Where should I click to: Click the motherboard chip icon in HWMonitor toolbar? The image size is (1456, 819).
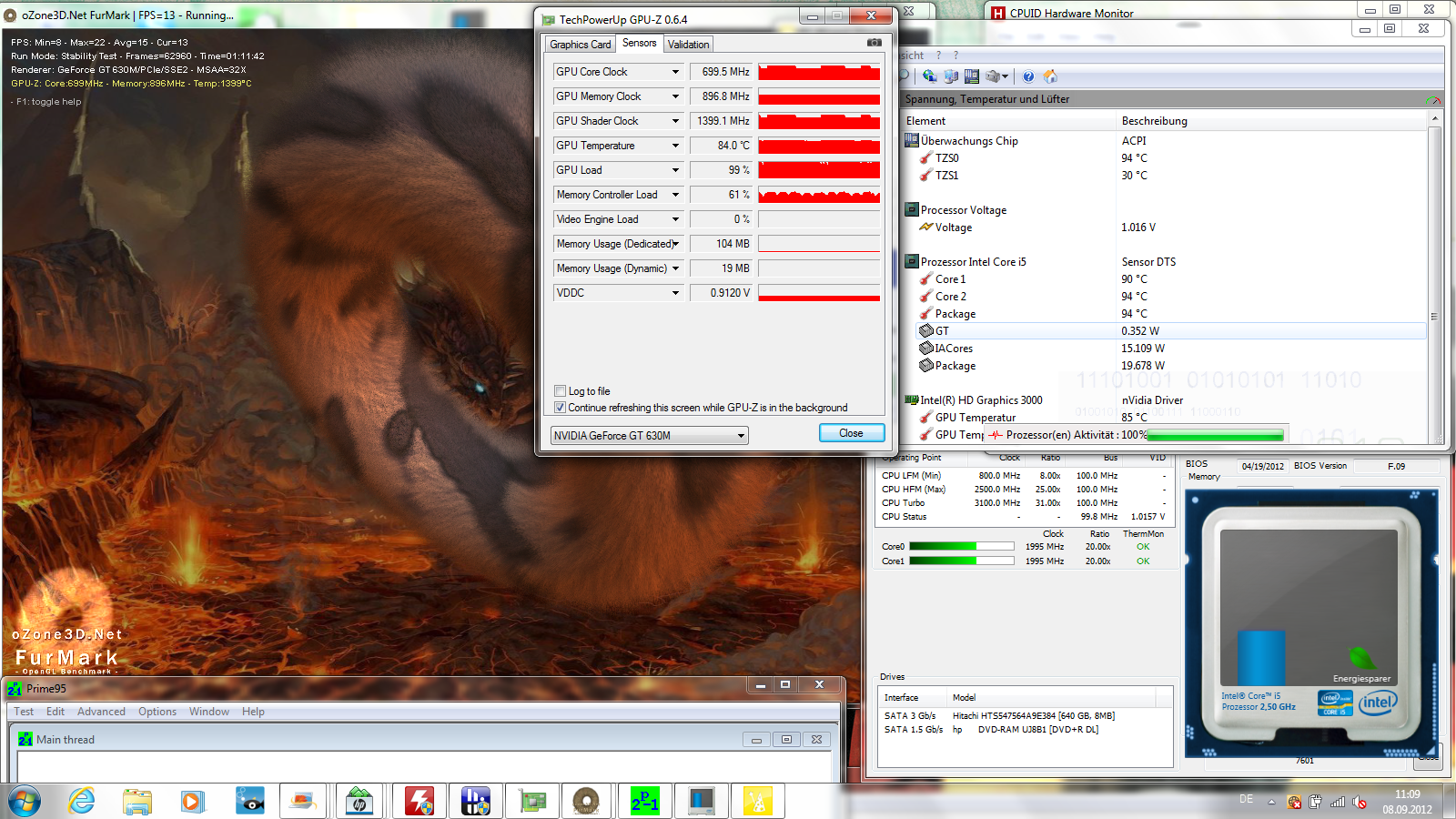(972, 76)
